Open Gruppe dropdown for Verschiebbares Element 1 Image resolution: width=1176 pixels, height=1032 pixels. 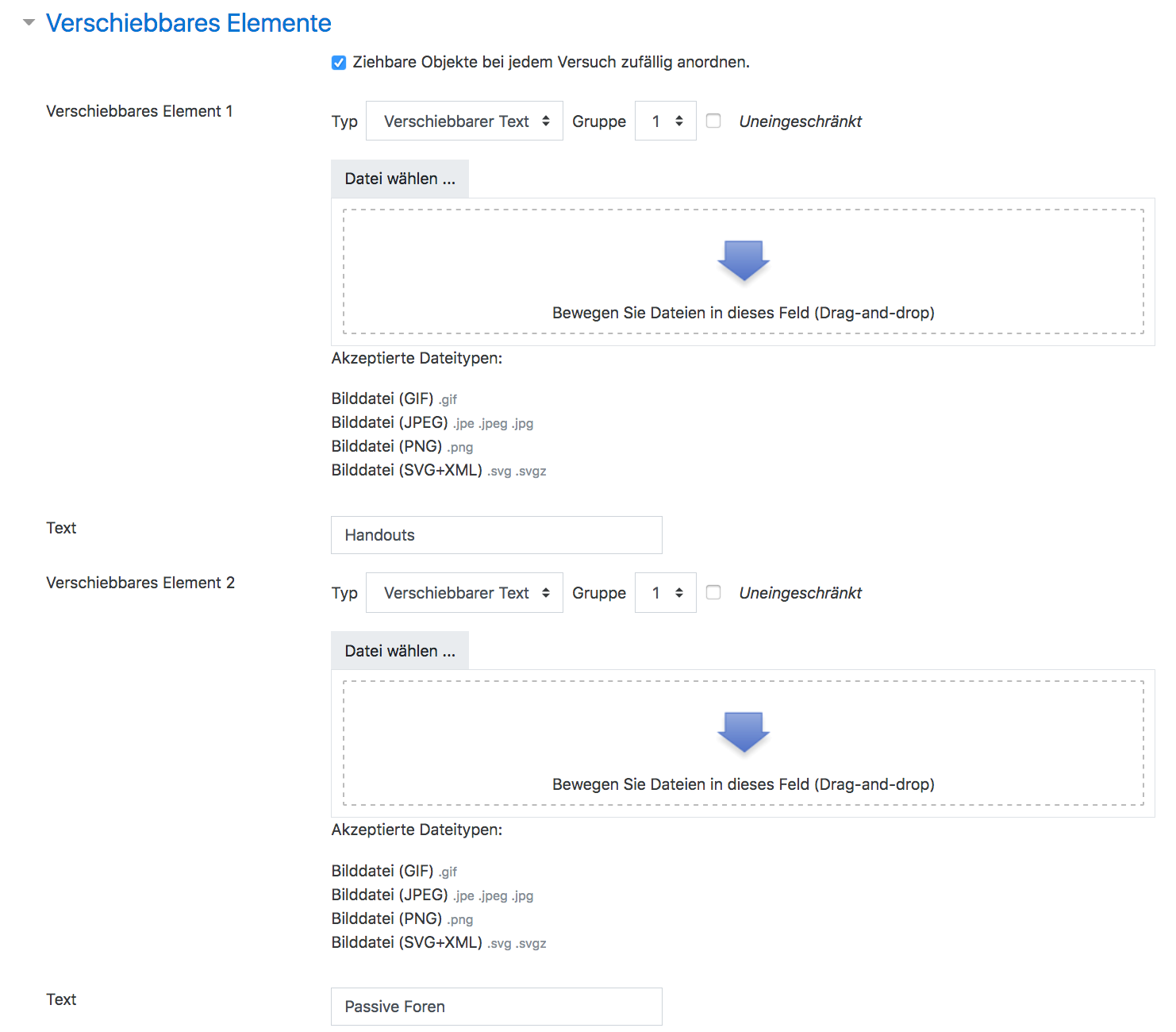[x=665, y=121]
